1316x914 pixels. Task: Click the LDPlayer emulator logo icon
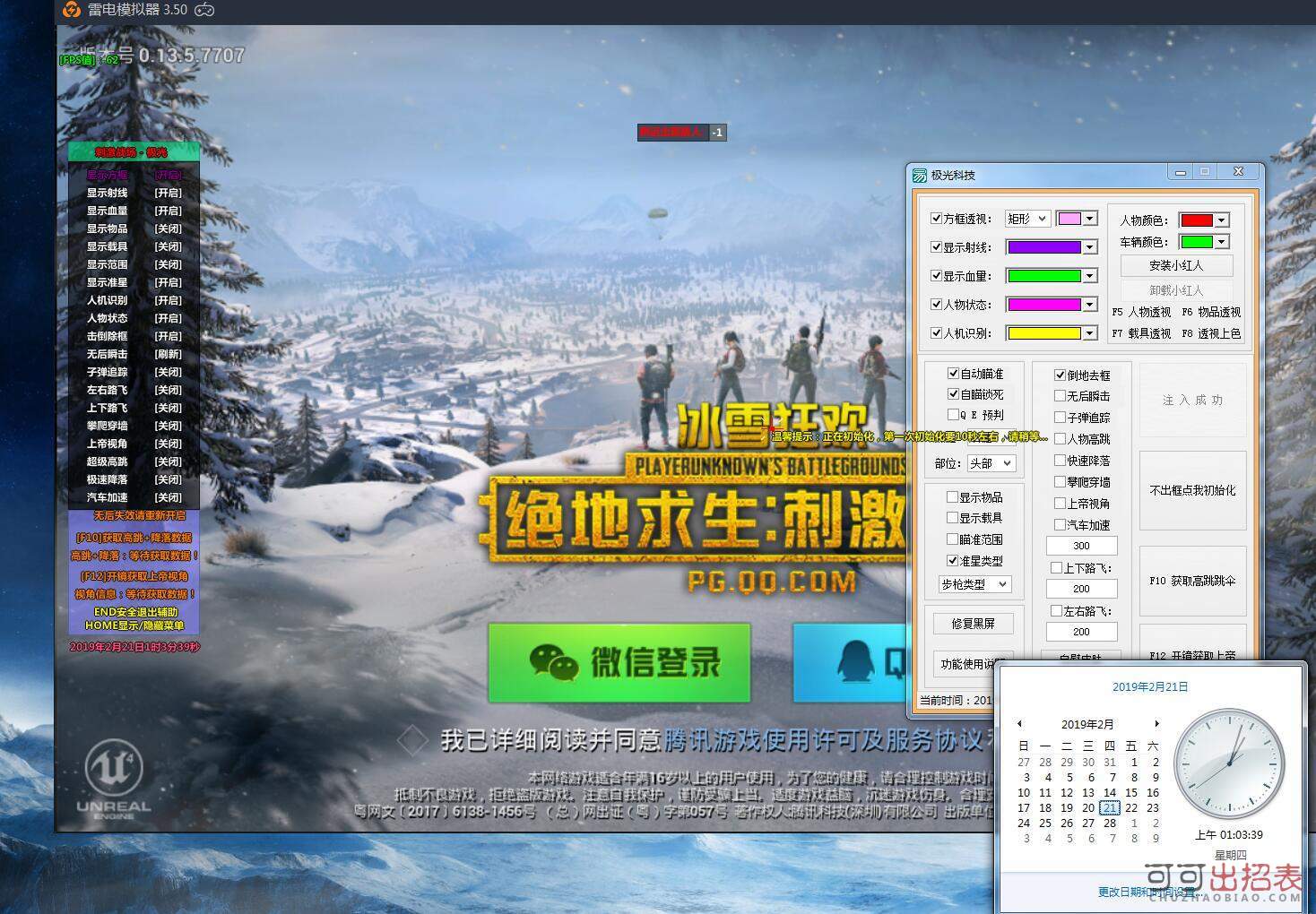[x=72, y=10]
